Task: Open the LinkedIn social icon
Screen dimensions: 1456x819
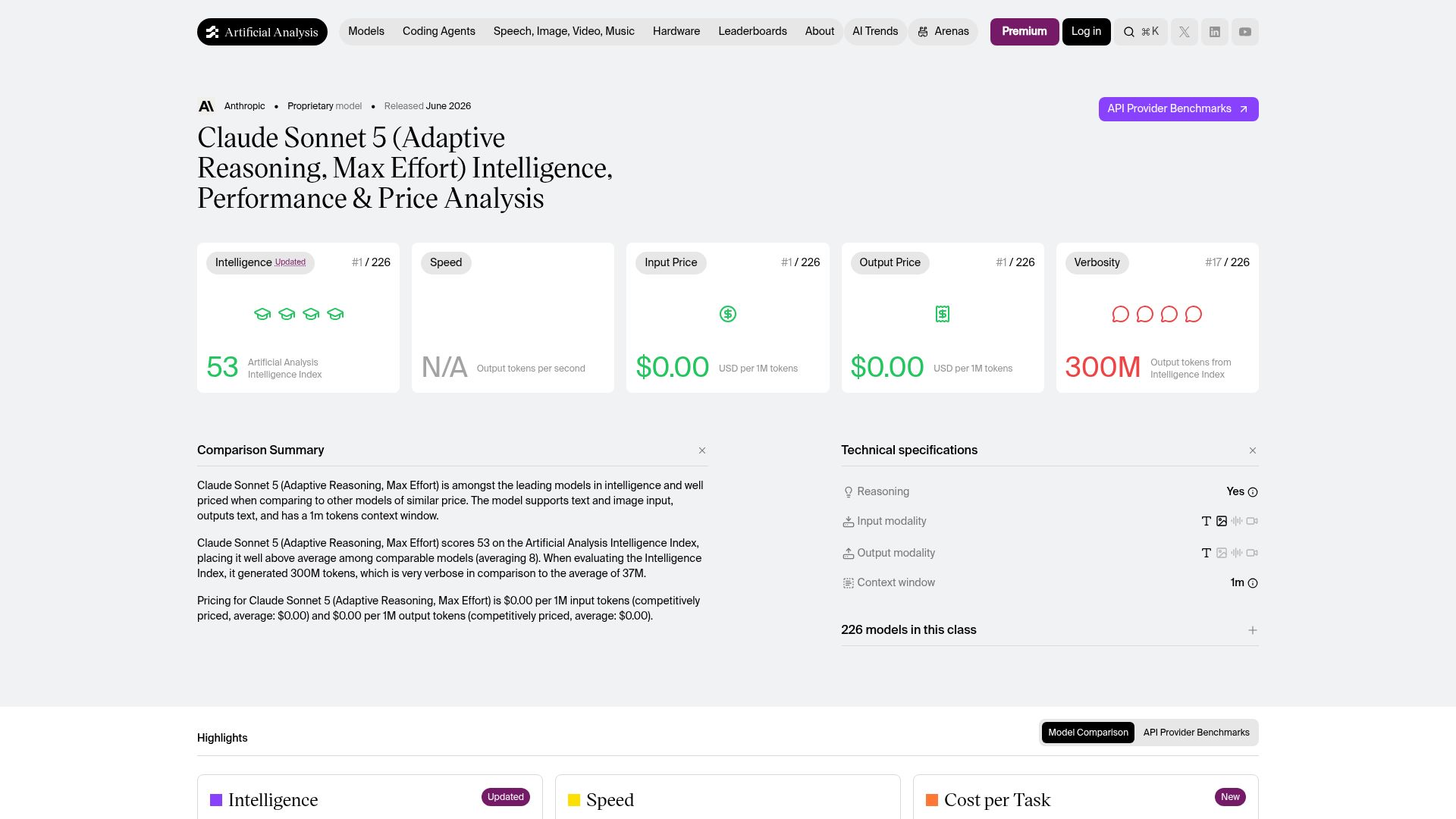Action: (1215, 32)
